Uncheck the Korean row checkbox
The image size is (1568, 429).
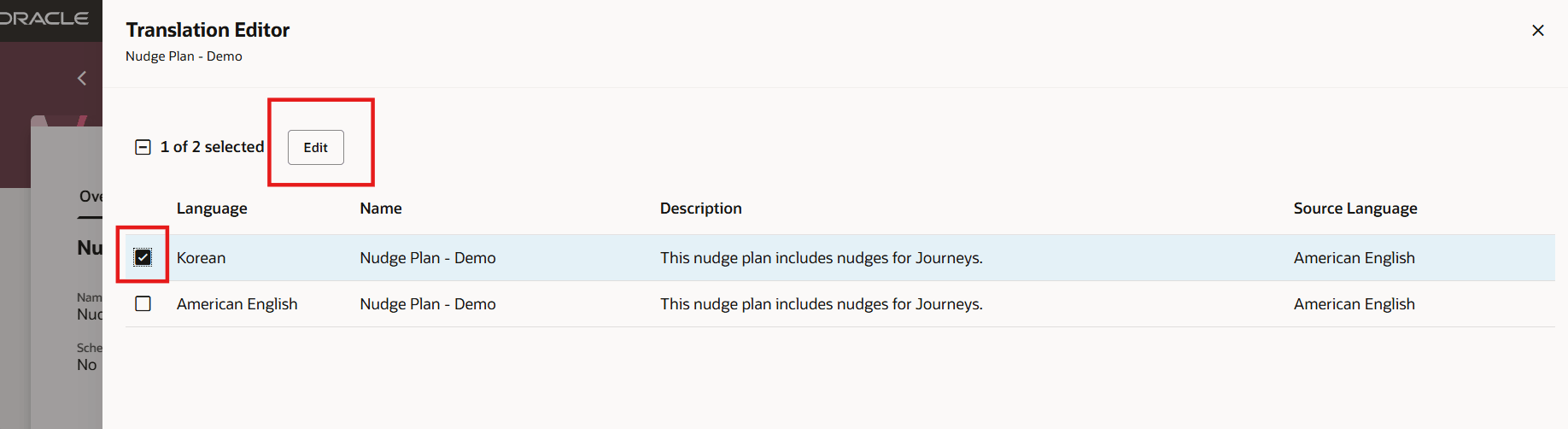(x=143, y=257)
